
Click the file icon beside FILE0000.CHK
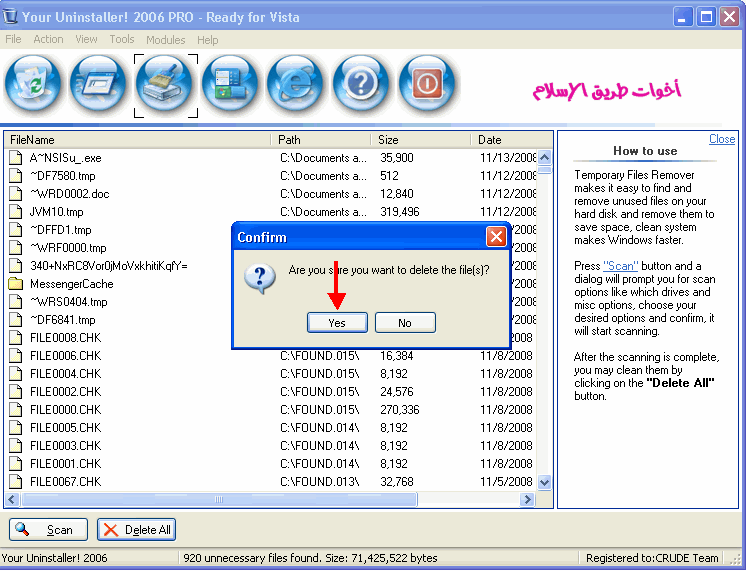(16, 410)
